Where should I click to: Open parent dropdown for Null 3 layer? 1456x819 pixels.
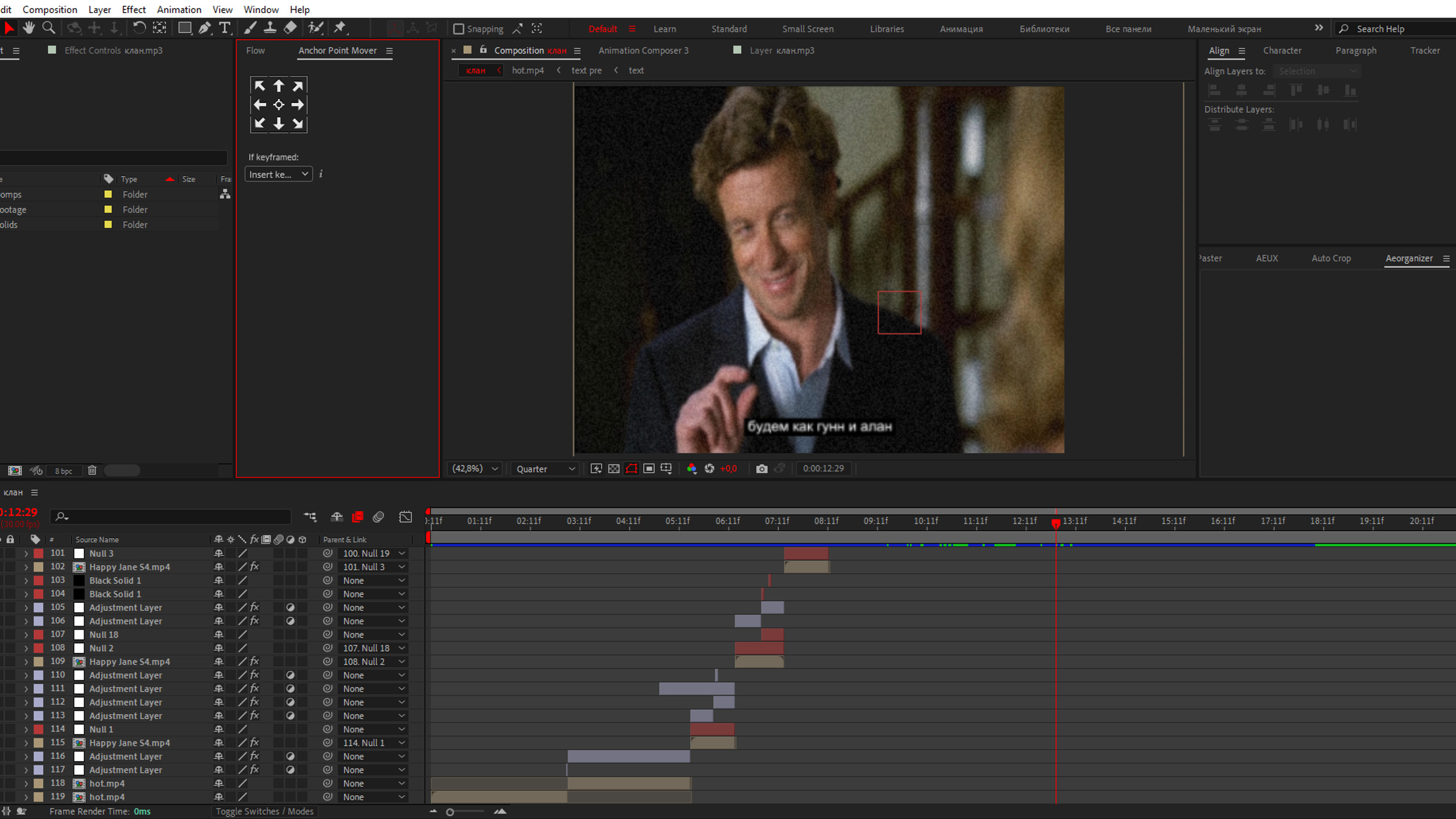click(374, 553)
